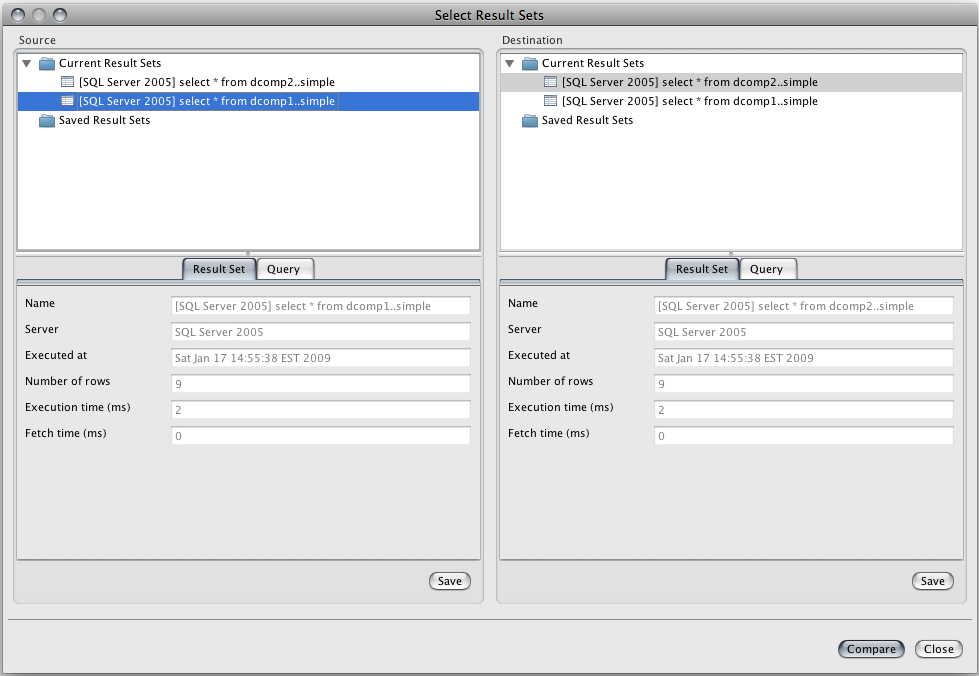Click the Destination Name field
The image size is (979, 676).
coord(804,306)
